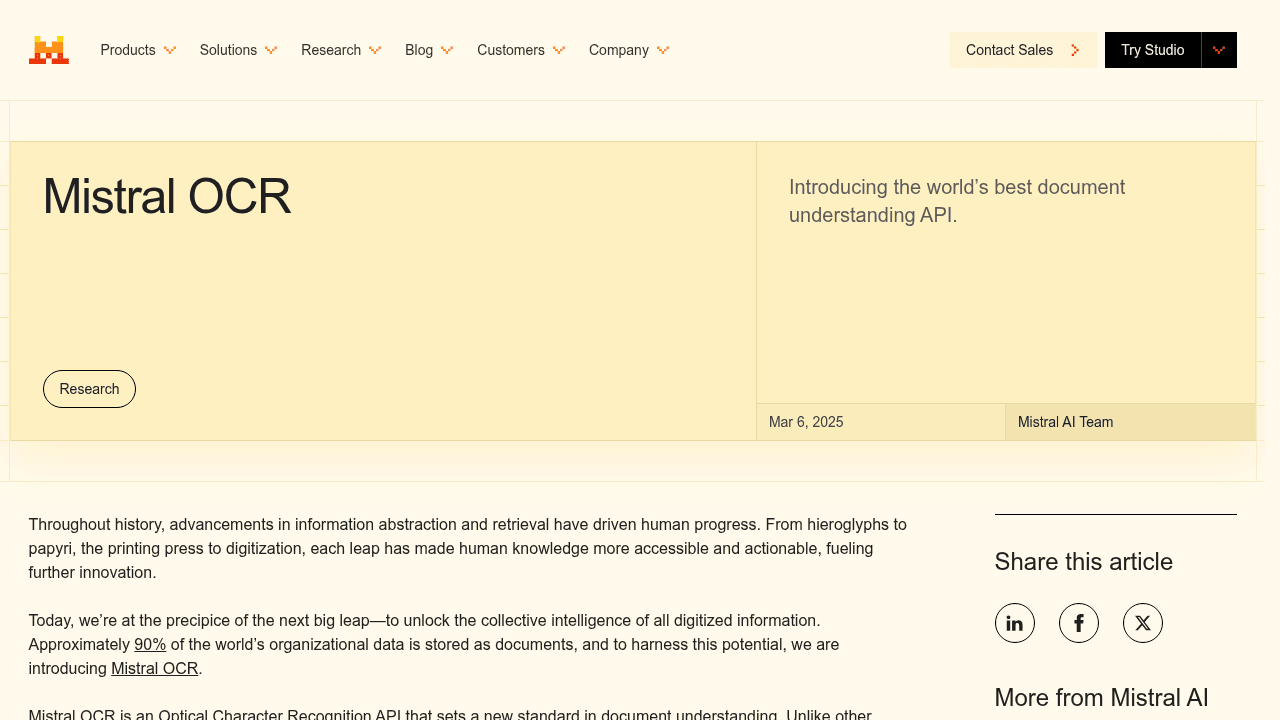Expand the Company menu chevron
1280x720 pixels.
coord(663,50)
